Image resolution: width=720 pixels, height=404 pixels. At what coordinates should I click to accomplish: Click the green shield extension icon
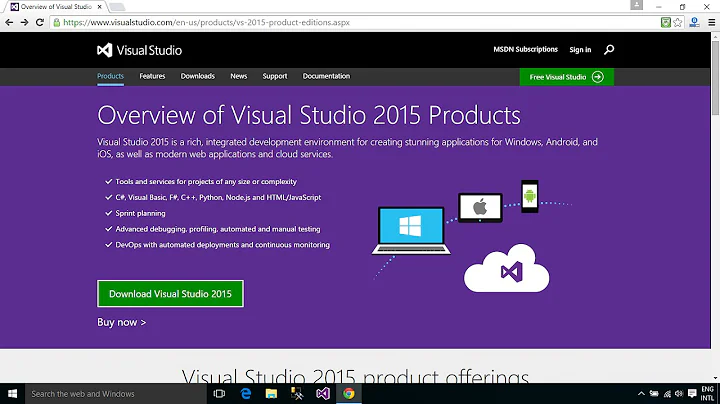665,22
